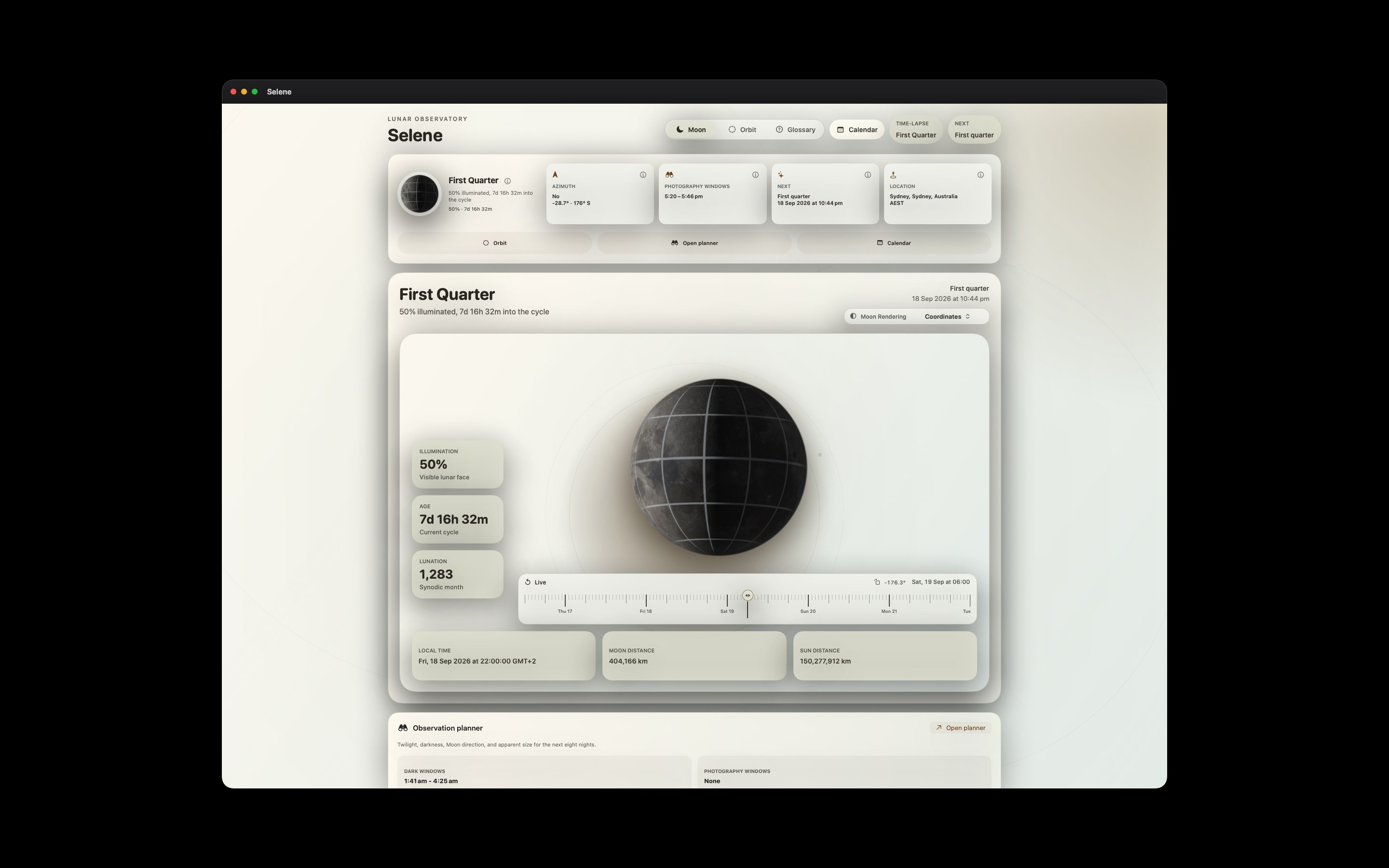Click the Moon Rendering half-circle icon
1389x868 pixels.
coord(853,316)
